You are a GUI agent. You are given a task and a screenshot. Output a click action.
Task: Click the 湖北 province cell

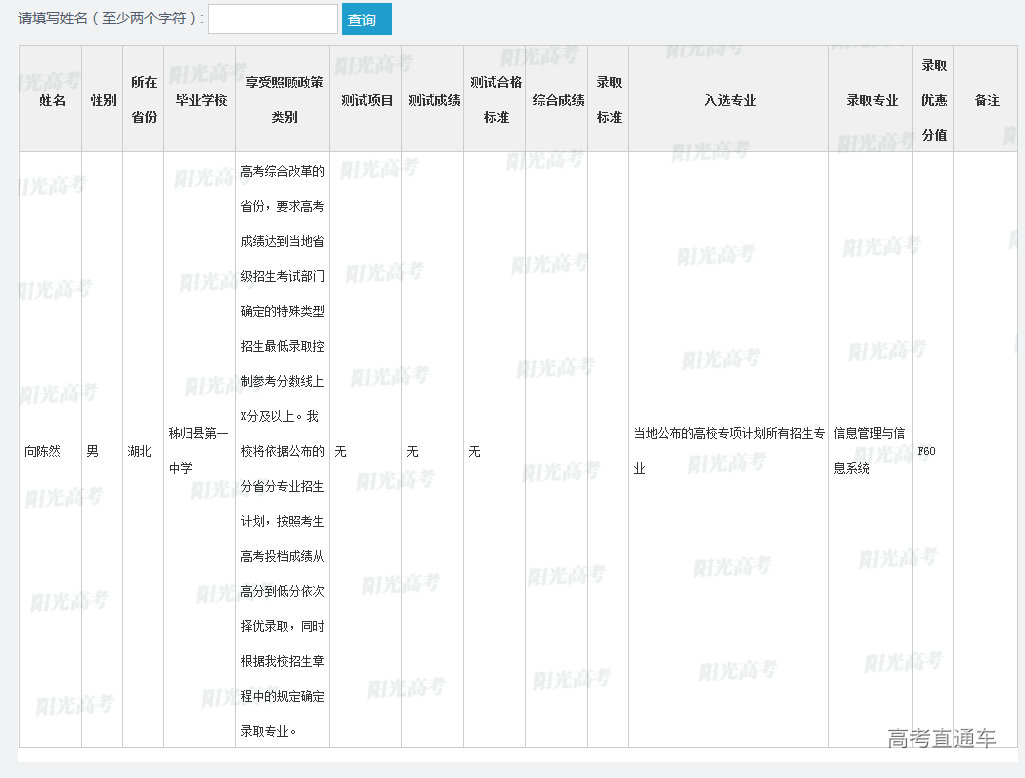coord(140,452)
